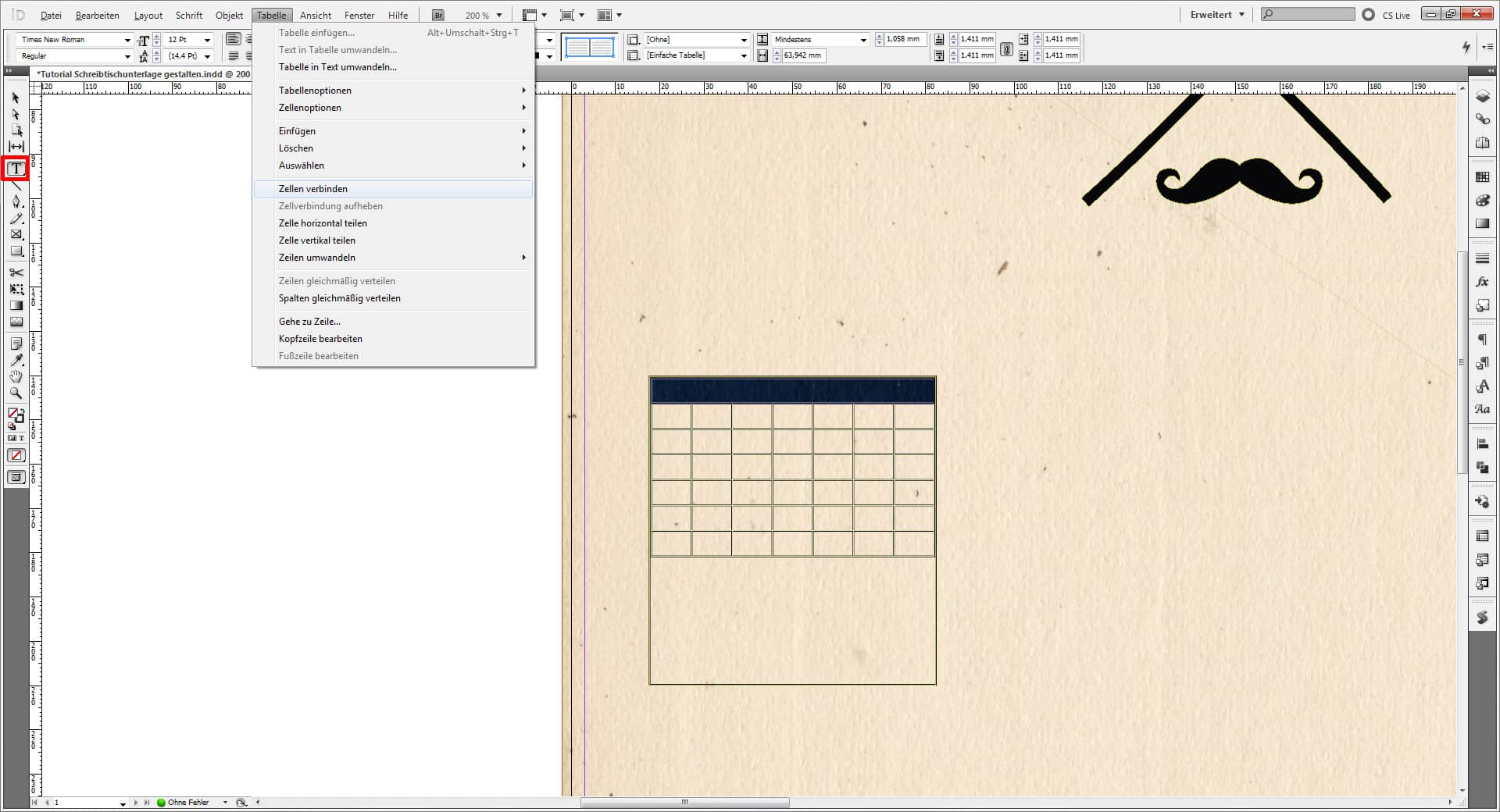Apply None with the red slash button
Viewport: 1500px width, 812px height.
16,455
